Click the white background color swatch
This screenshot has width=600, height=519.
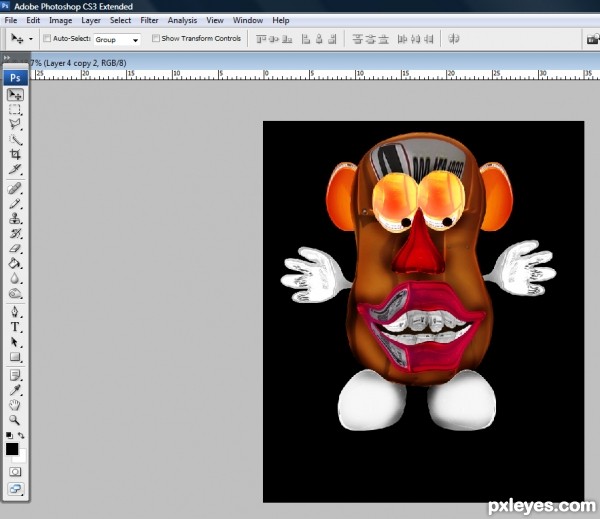point(22,458)
